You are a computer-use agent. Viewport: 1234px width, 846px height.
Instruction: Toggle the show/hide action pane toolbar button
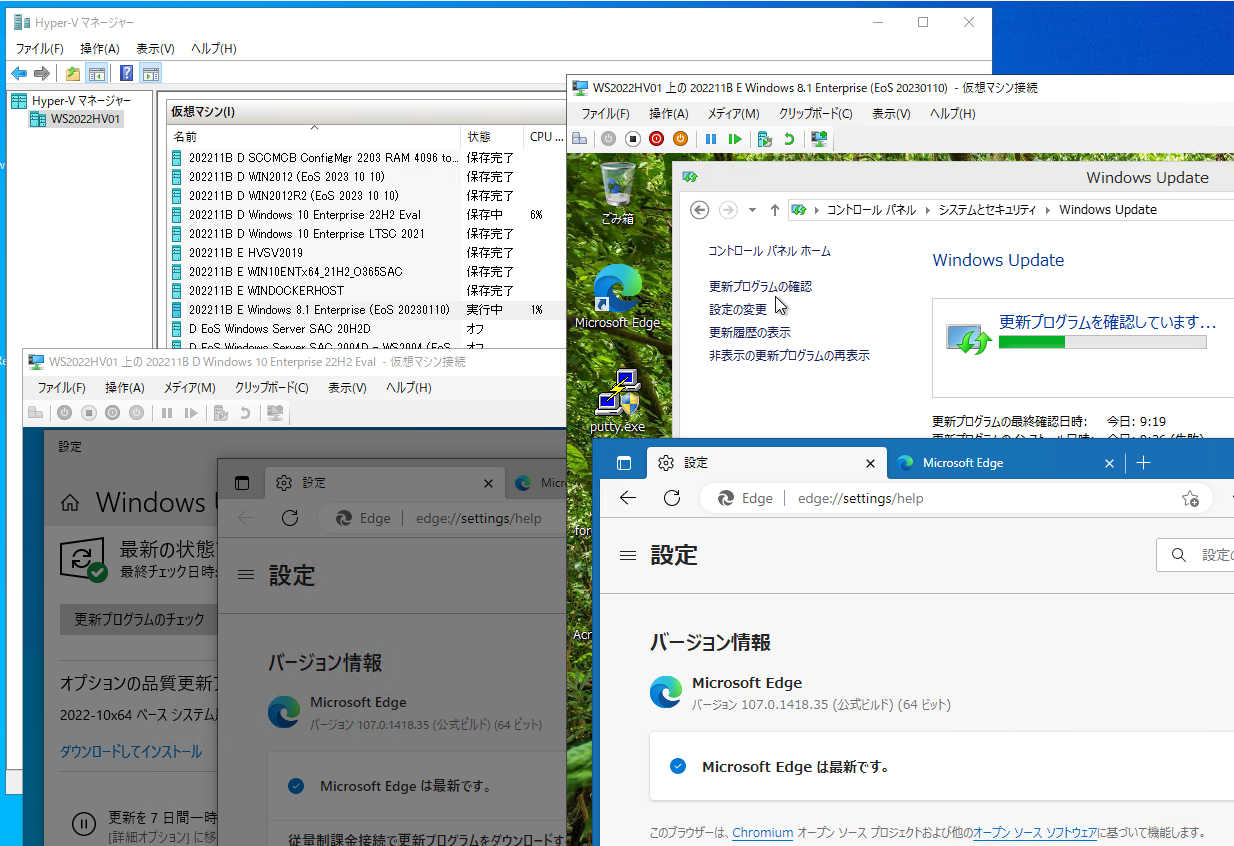150,73
